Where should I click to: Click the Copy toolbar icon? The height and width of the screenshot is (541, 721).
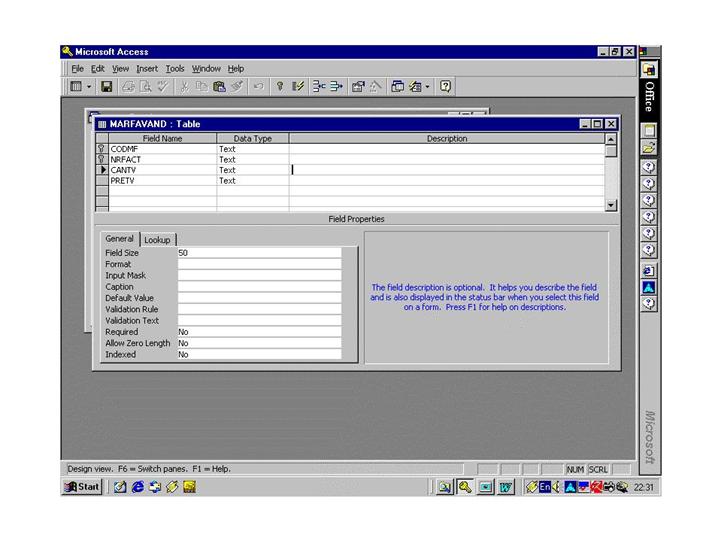pyautogui.click(x=201, y=86)
